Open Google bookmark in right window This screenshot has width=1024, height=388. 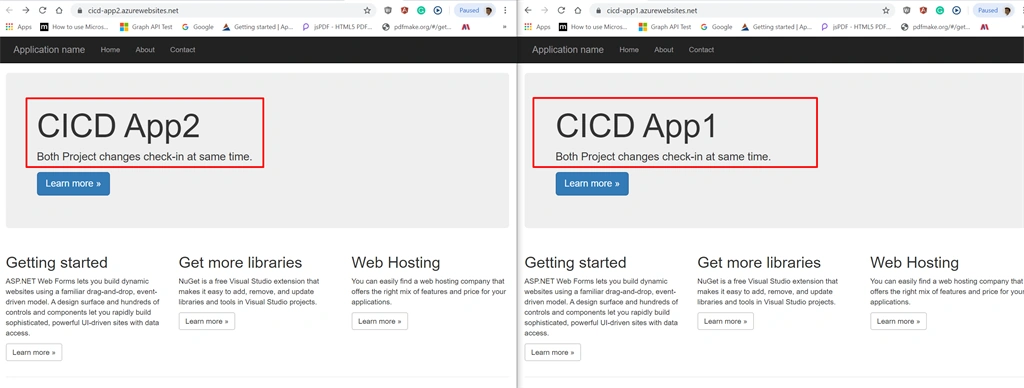[716, 27]
